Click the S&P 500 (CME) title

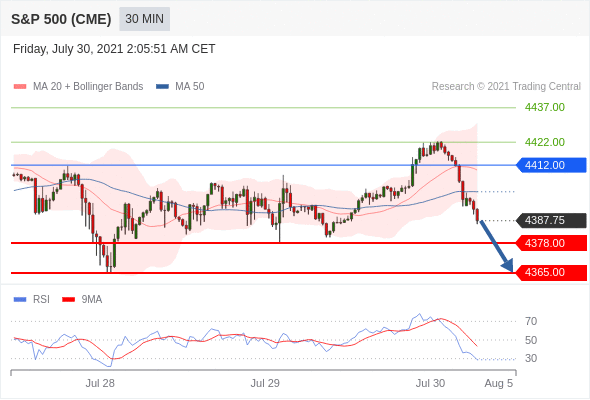click(61, 19)
